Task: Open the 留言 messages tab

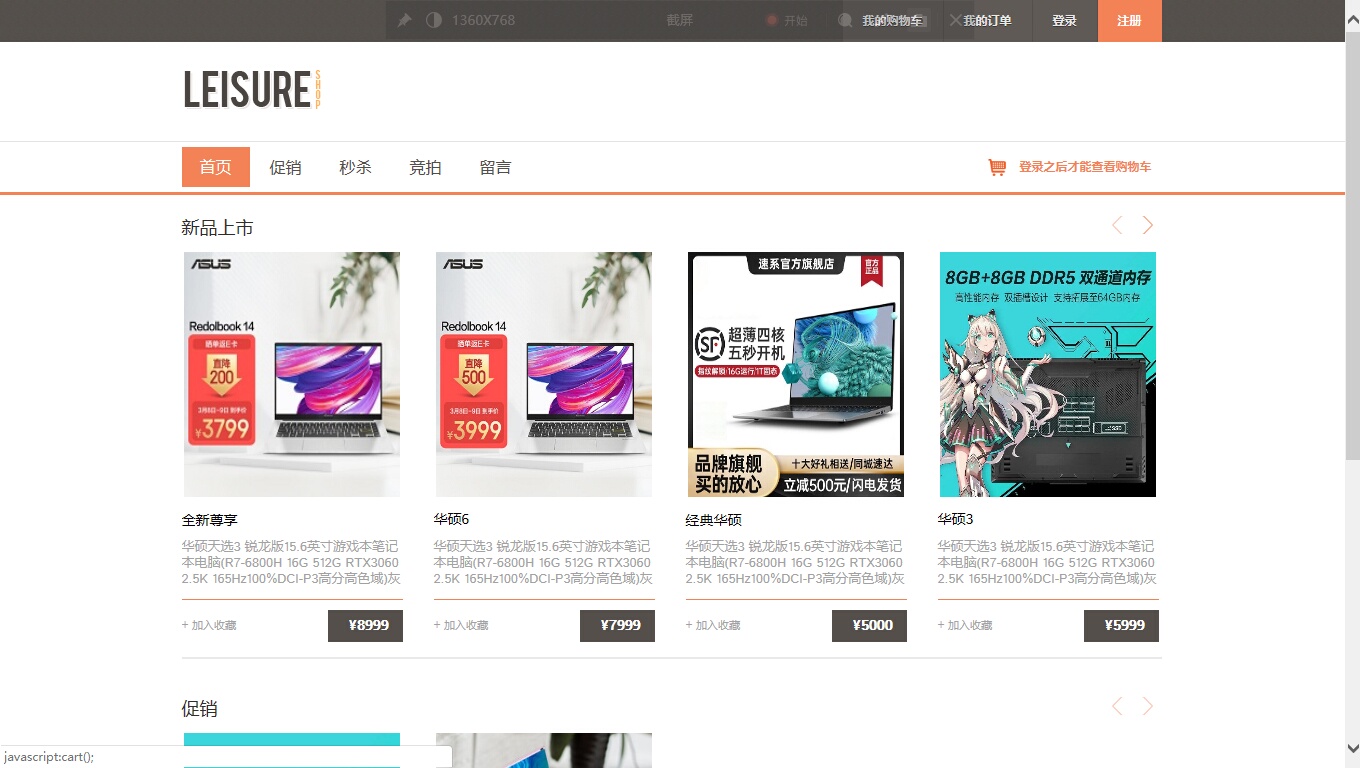Action: [x=495, y=167]
